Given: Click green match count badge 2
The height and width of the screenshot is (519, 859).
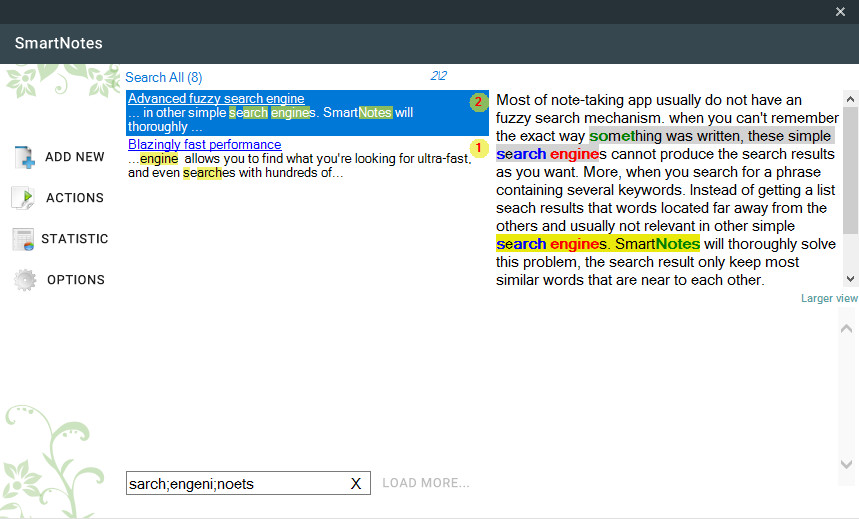Looking at the screenshot, I should [478, 102].
